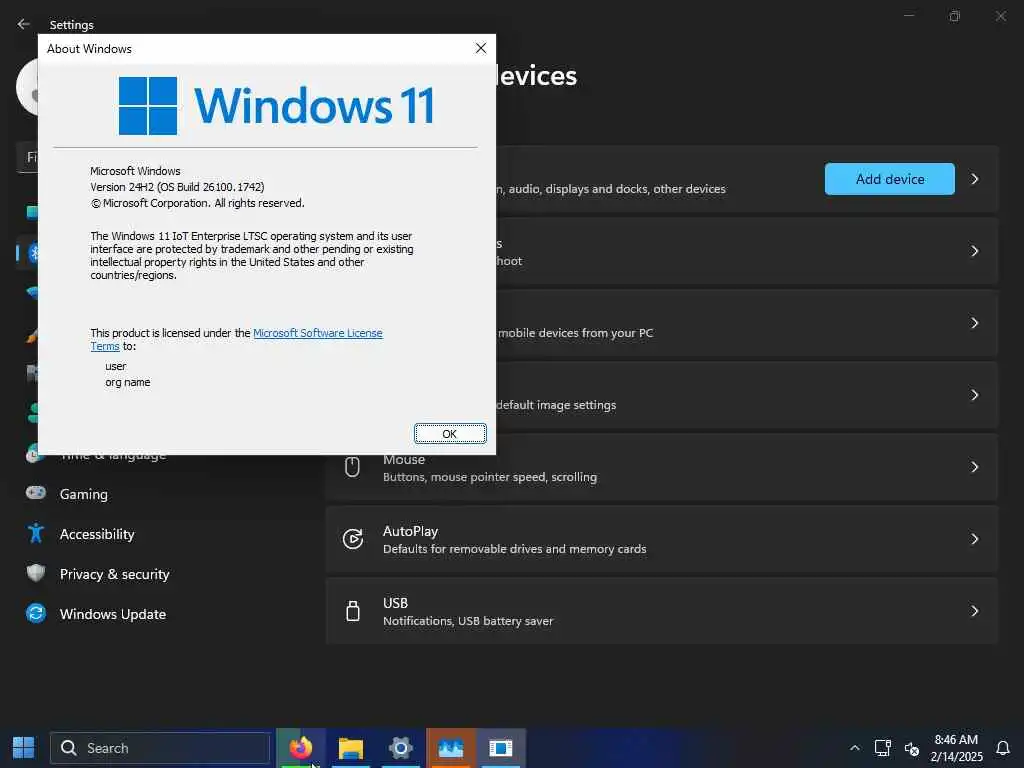Click the Add device button
The height and width of the screenshot is (768, 1024).
889,179
